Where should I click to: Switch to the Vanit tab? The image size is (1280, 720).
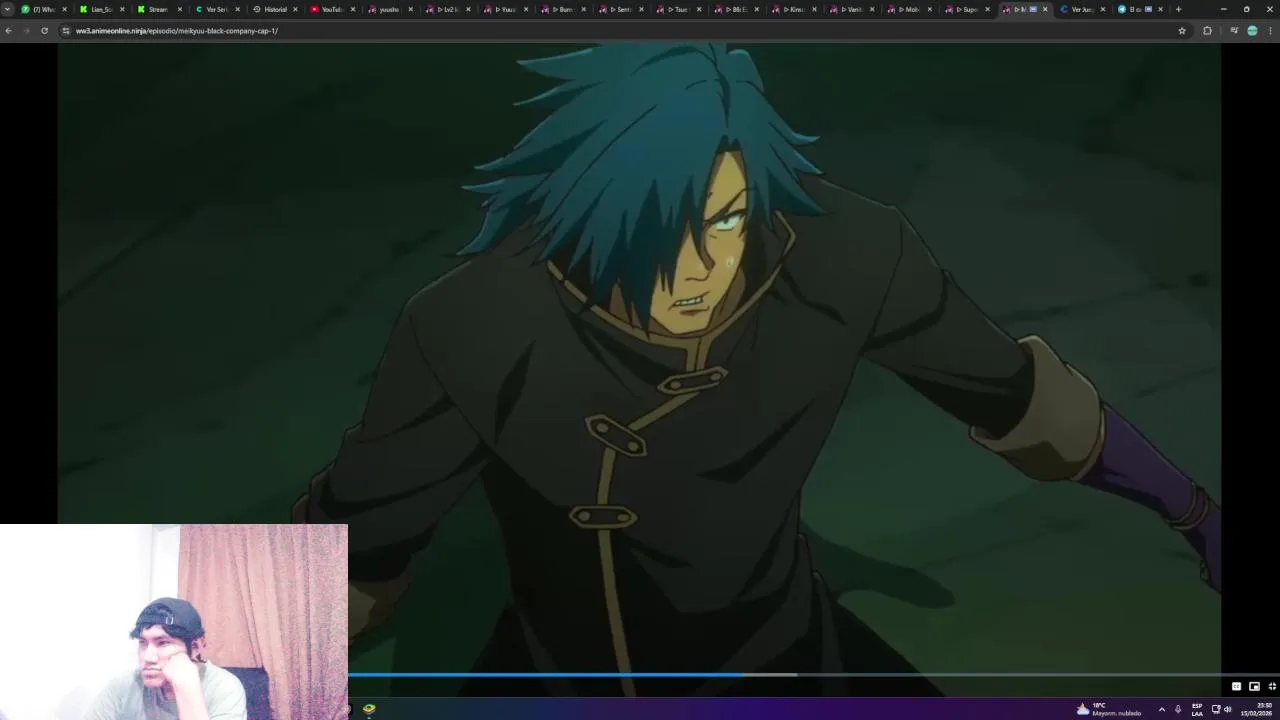850,9
